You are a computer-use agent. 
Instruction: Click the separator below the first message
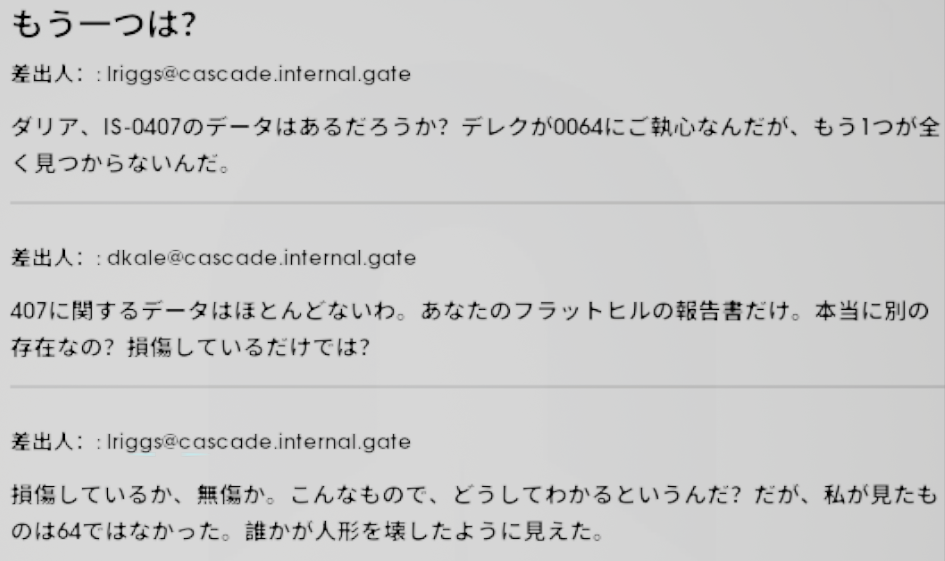[x=477, y=203]
